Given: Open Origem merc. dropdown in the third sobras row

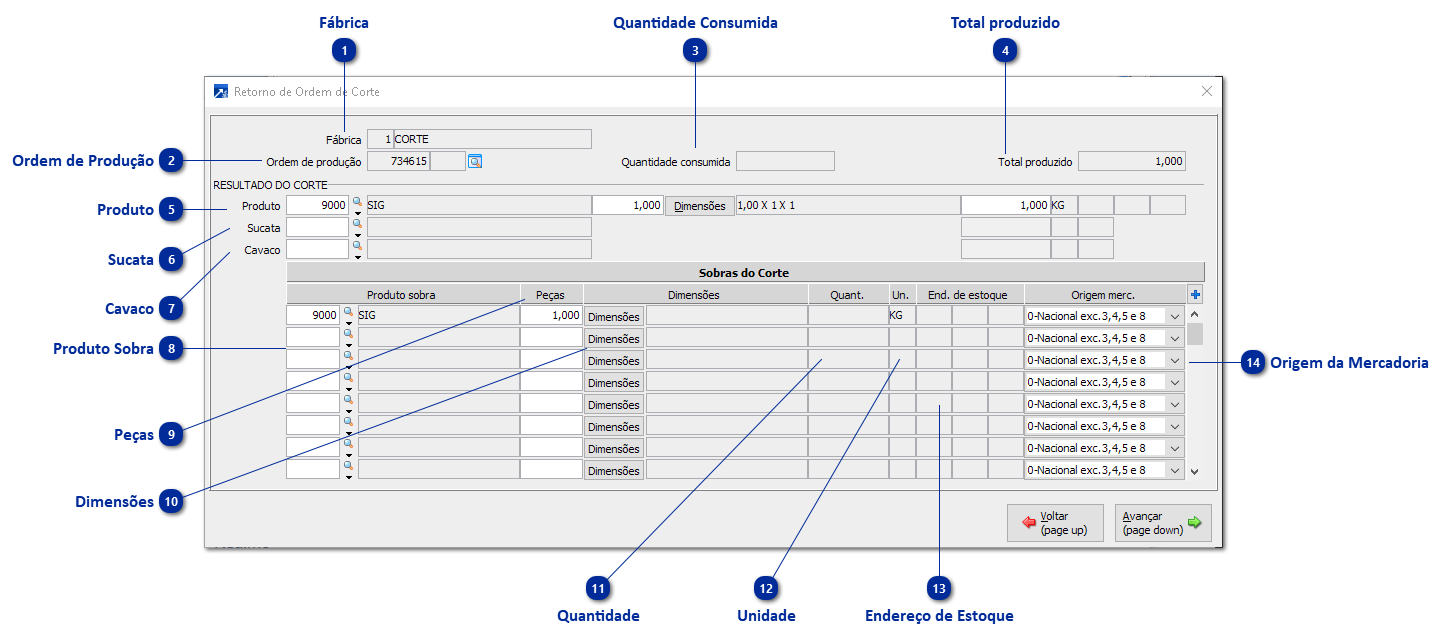Looking at the screenshot, I should click(1175, 360).
